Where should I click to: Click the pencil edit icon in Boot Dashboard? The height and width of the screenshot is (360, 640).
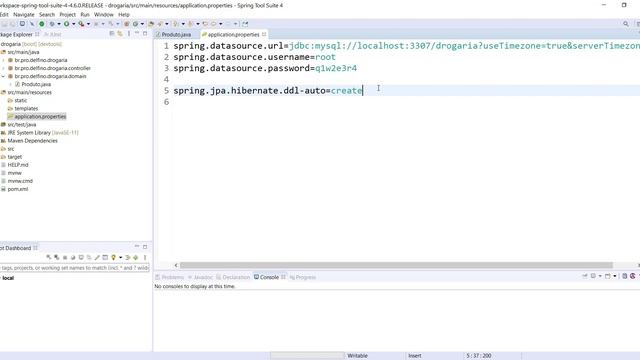[x=97, y=258]
